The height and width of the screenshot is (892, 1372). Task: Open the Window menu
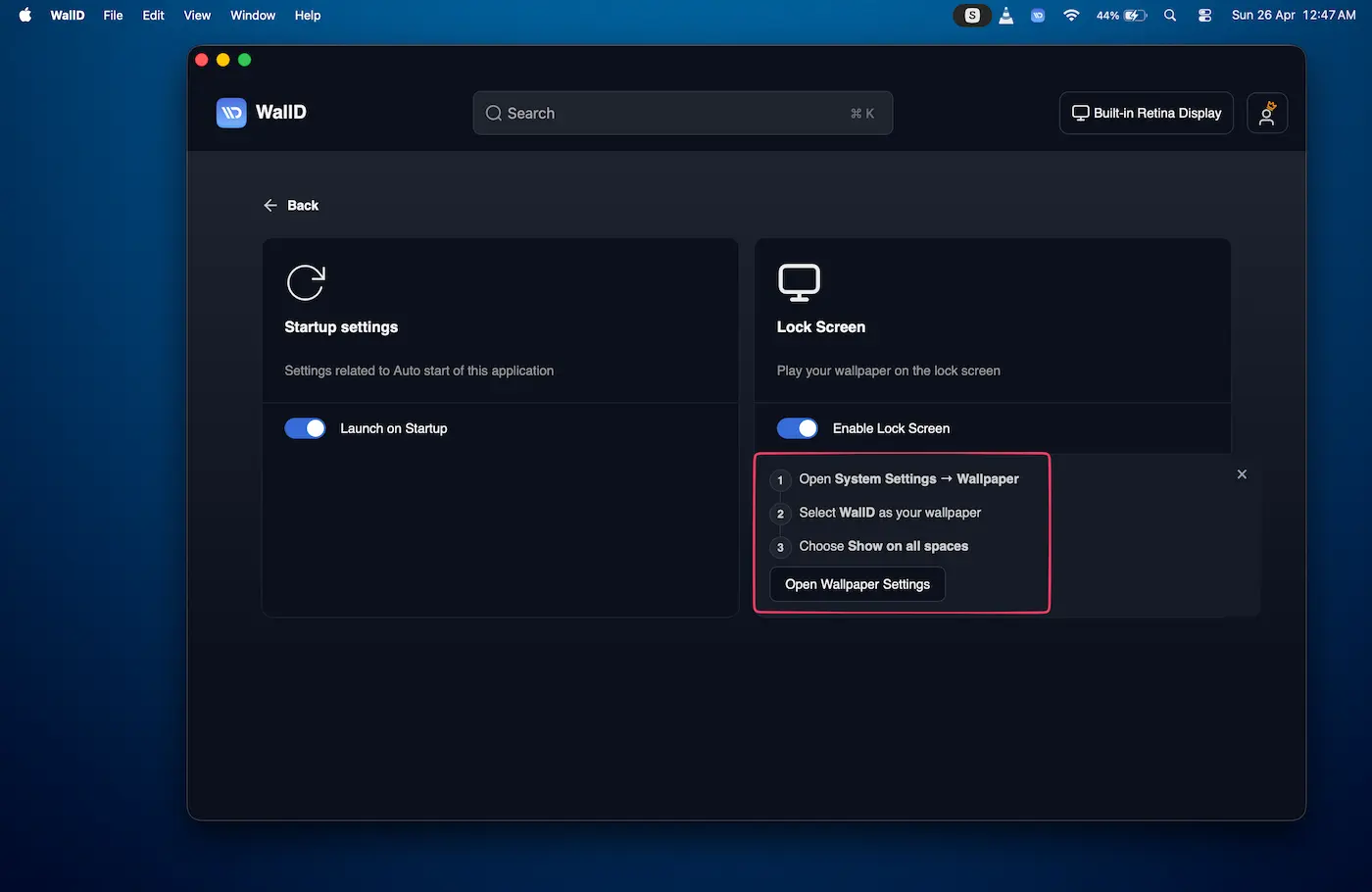coord(253,16)
